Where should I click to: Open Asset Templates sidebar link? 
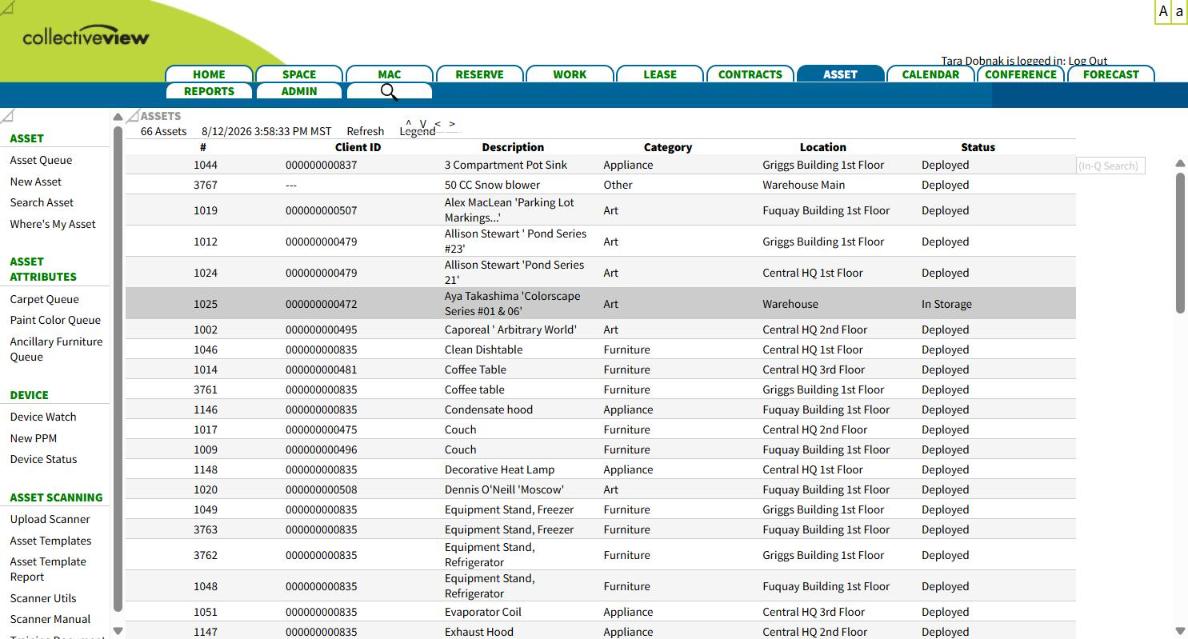click(x=51, y=540)
